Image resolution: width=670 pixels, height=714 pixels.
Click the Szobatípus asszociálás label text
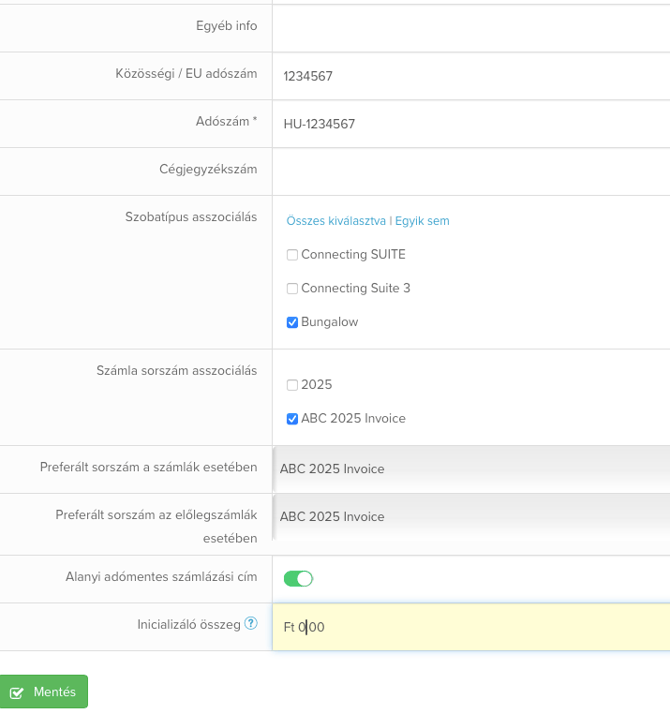click(x=191, y=217)
